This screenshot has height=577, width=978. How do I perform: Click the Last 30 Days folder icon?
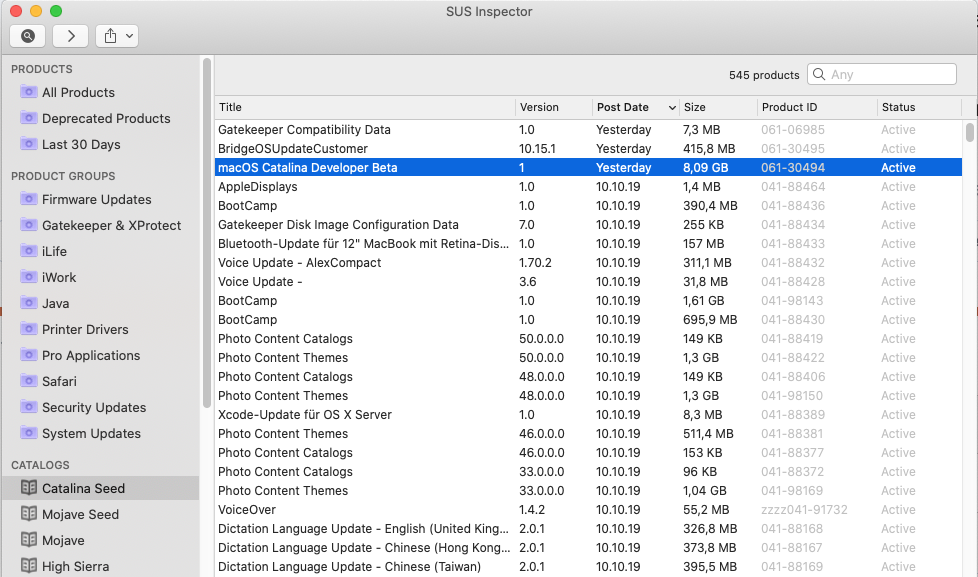tap(28, 144)
